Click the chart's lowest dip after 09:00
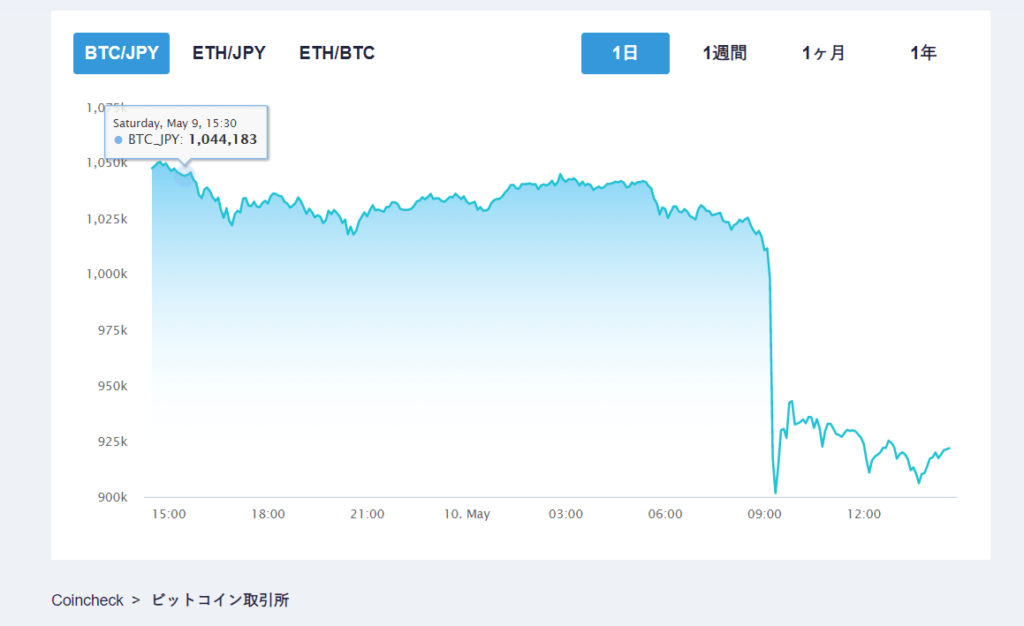1024x626 pixels. tap(775, 492)
